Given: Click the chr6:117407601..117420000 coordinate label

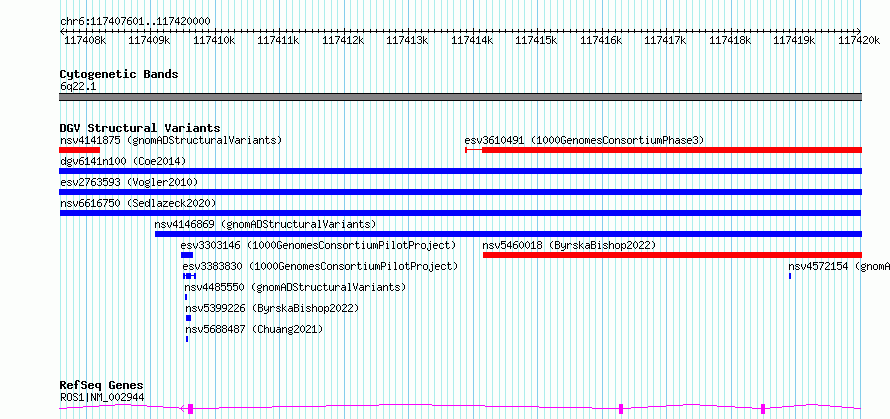Looking at the screenshot, I should [x=135, y=22].
